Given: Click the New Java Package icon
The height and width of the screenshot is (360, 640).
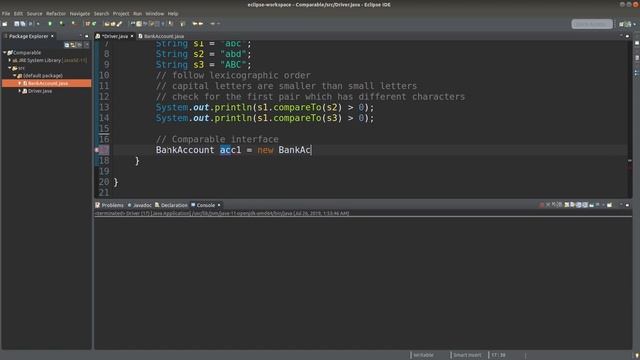Looking at the screenshot, I should point(88,24).
